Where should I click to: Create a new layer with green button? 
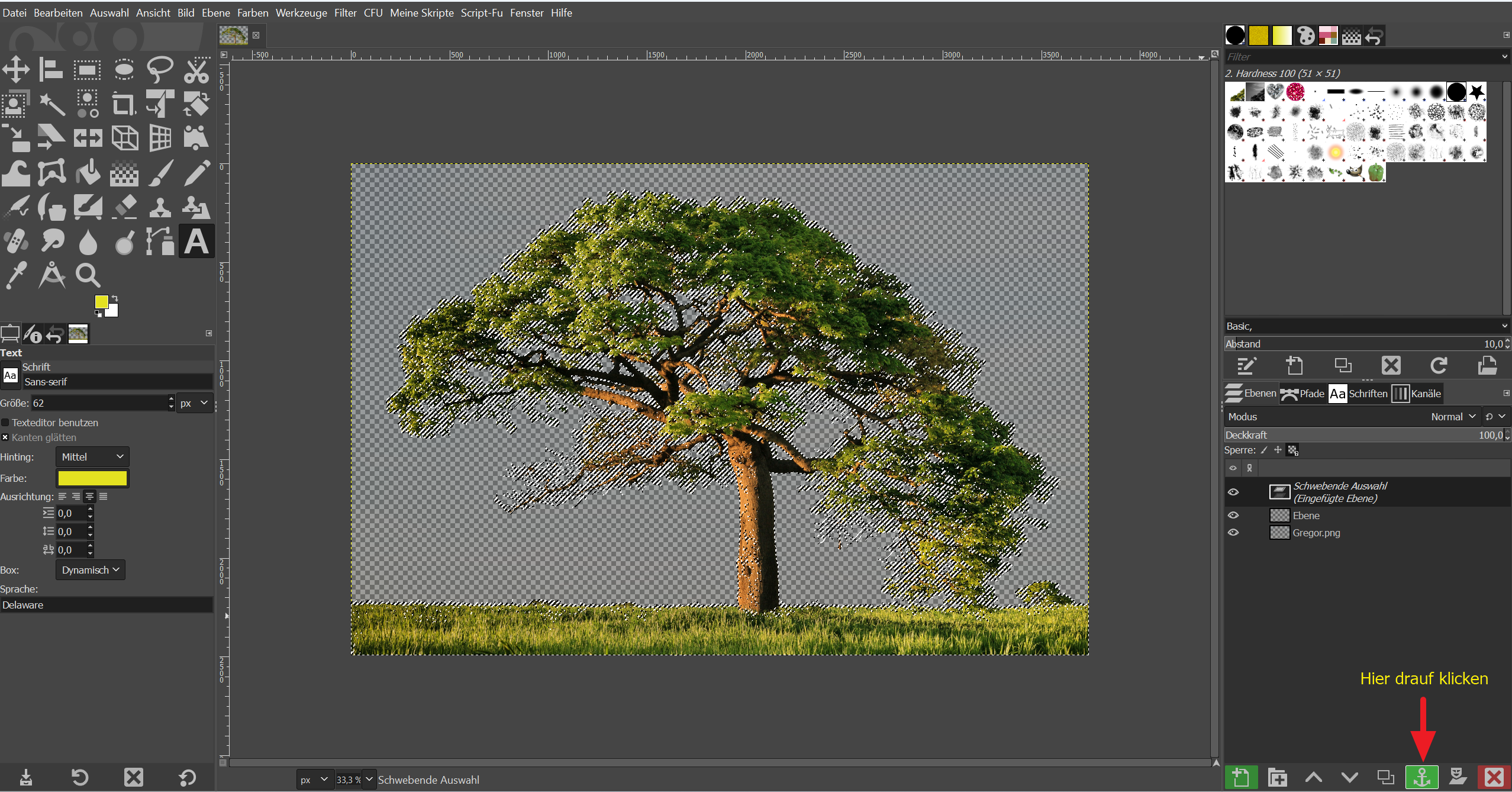1241,777
